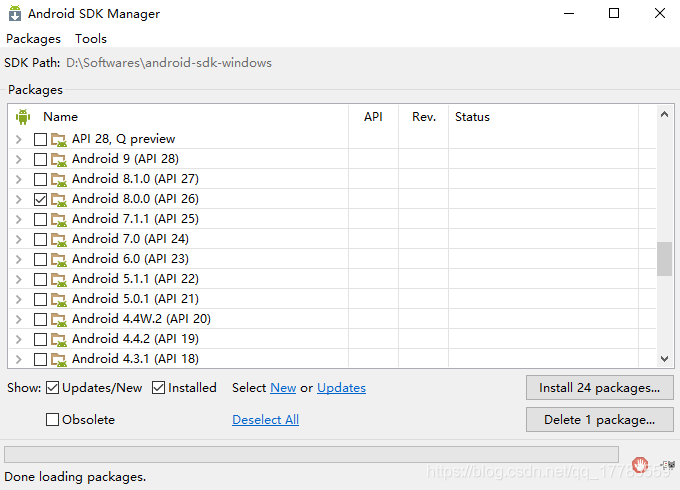Image resolution: width=680 pixels, height=490 pixels.
Task: Click the New selection link
Action: click(x=283, y=388)
